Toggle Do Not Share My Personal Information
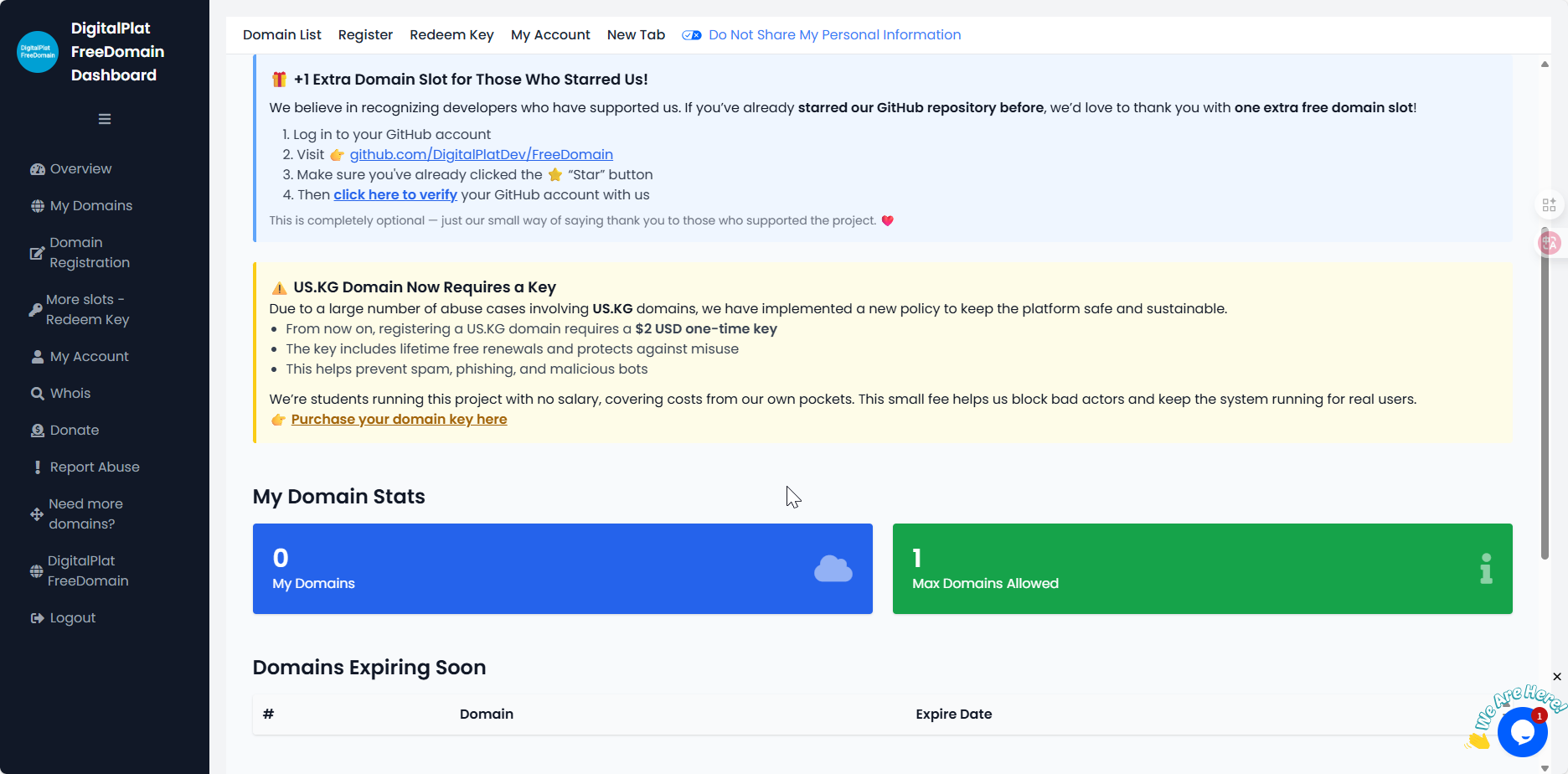The image size is (1568, 774). coord(821,34)
